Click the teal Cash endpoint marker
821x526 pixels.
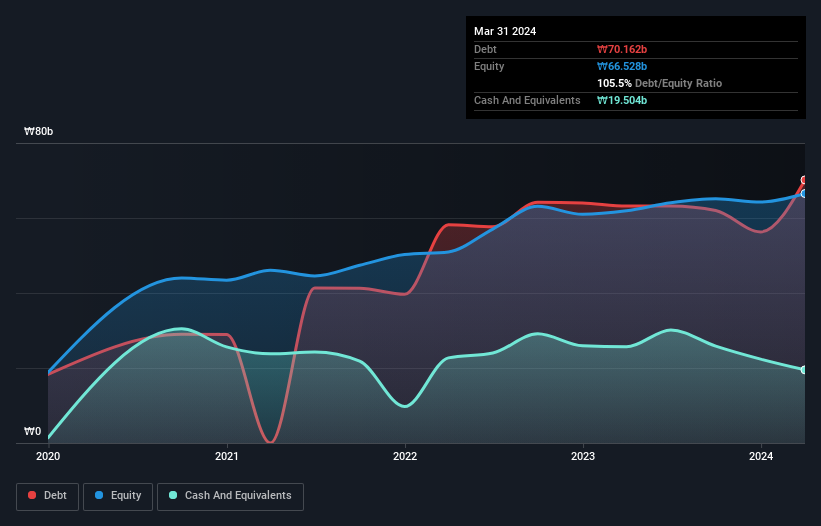[804, 370]
